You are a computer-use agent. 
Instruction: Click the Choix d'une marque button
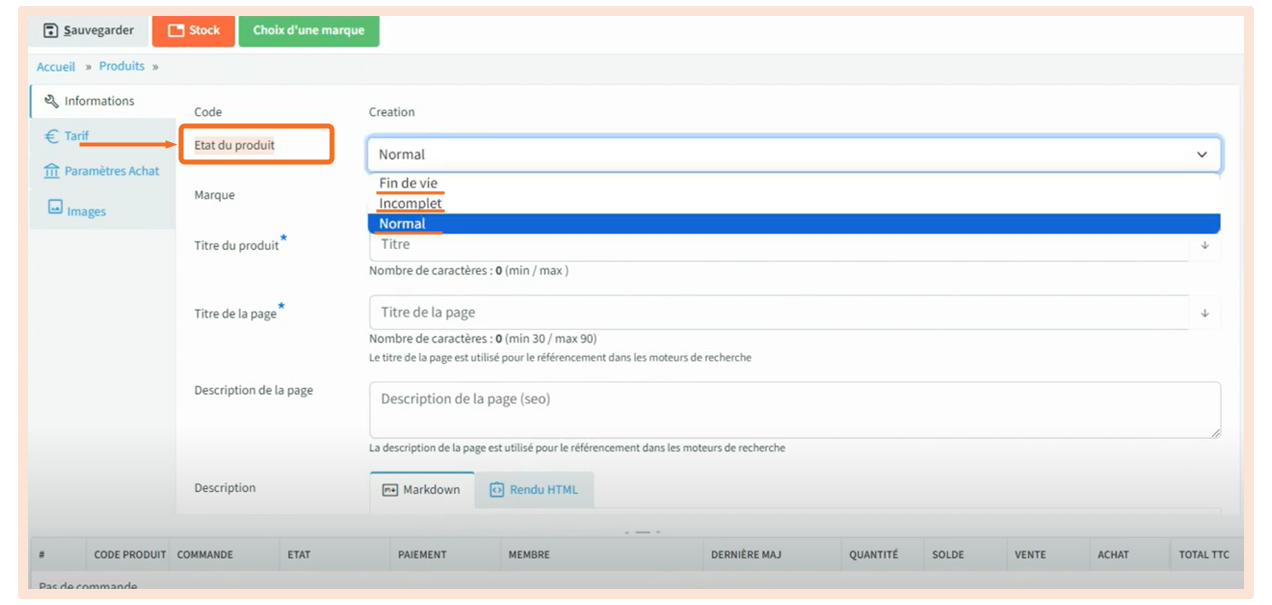coord(308,31)
